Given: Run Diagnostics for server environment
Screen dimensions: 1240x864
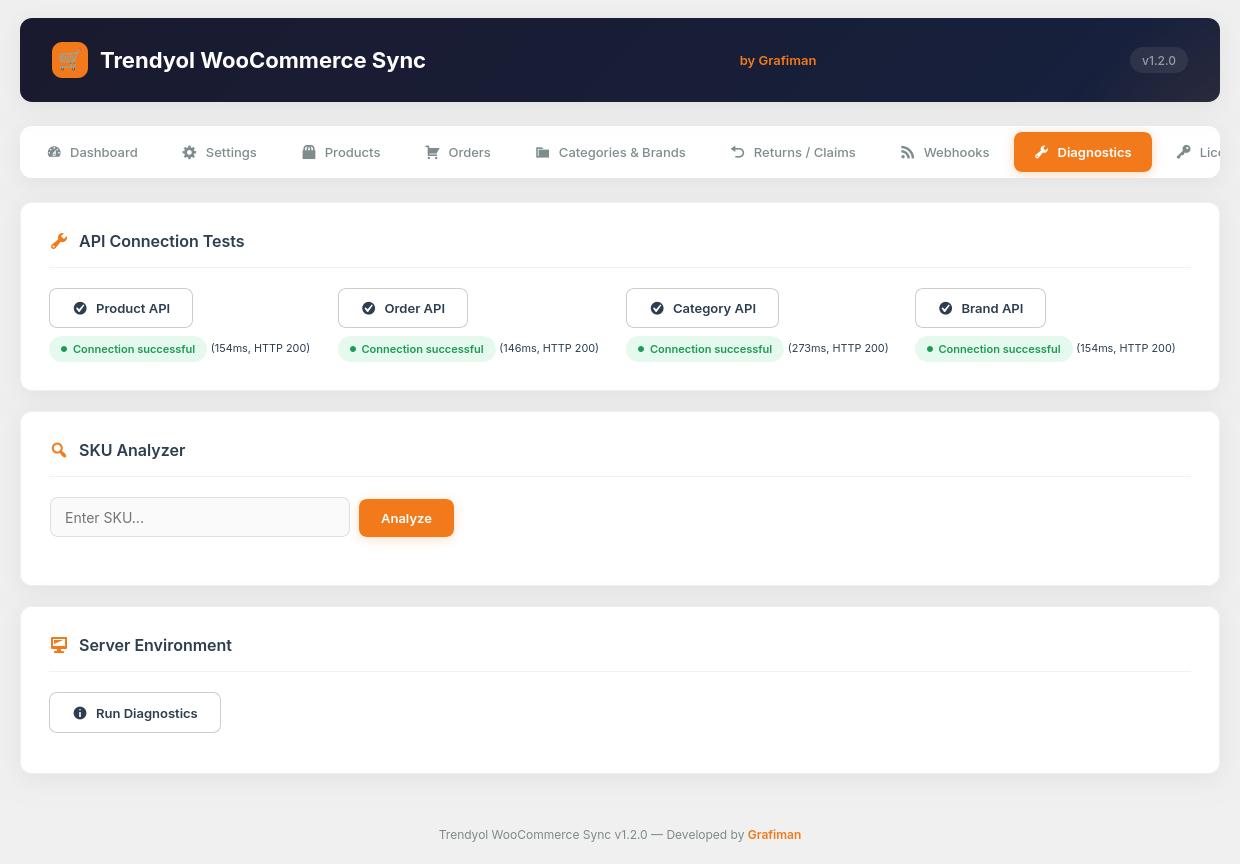Looking at the screenshot, I should (135, 713).
